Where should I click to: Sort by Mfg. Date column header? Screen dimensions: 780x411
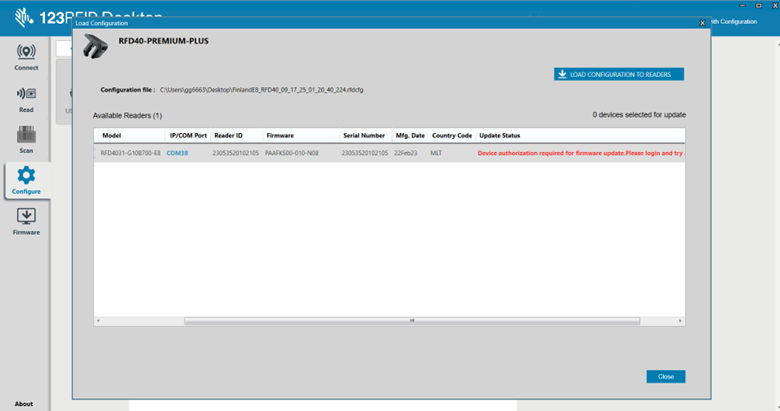[410, 135]
